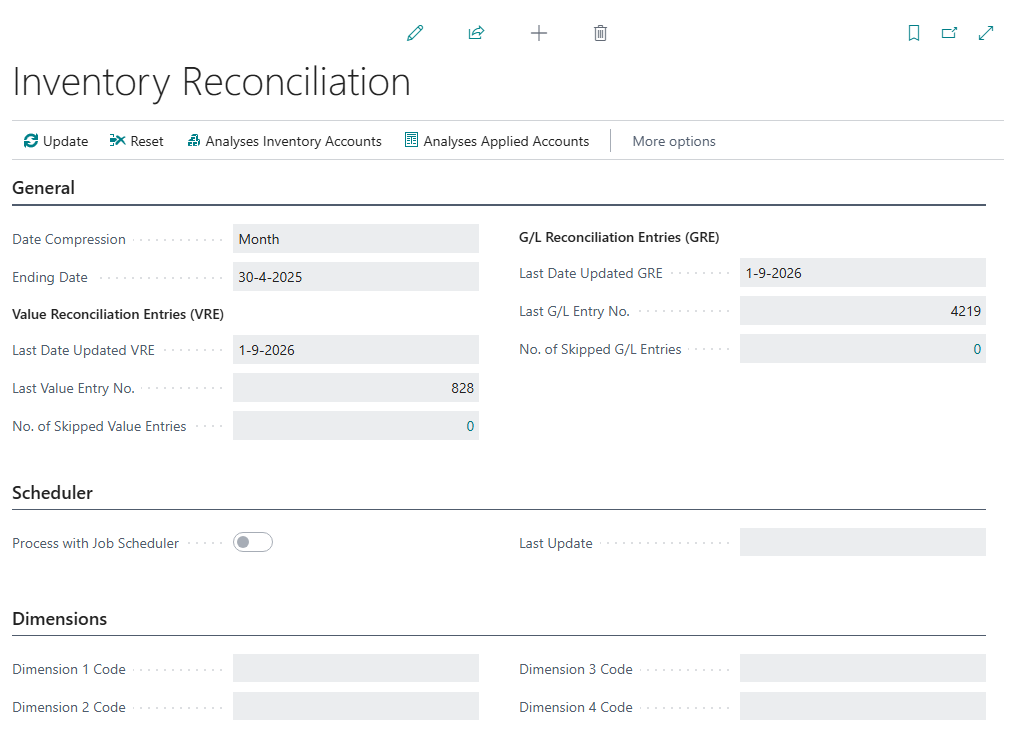The image size is (1016, 740).
Task: Show More options
Action: click(x=674, y=141)
